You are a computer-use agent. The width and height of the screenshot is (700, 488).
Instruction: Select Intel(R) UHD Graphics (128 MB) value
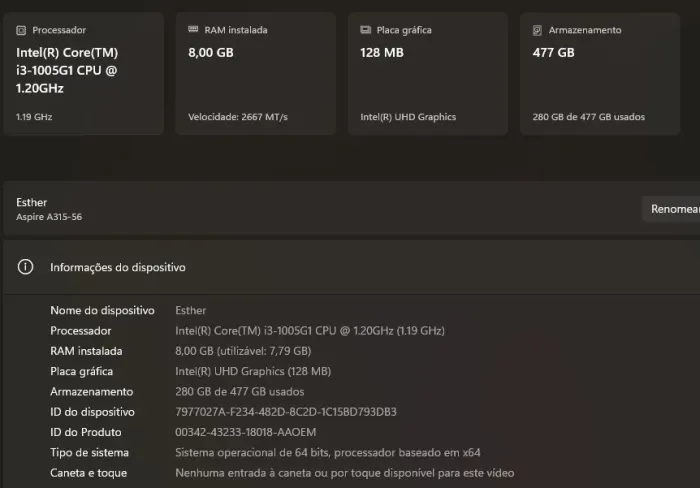(x=253, y=371)
